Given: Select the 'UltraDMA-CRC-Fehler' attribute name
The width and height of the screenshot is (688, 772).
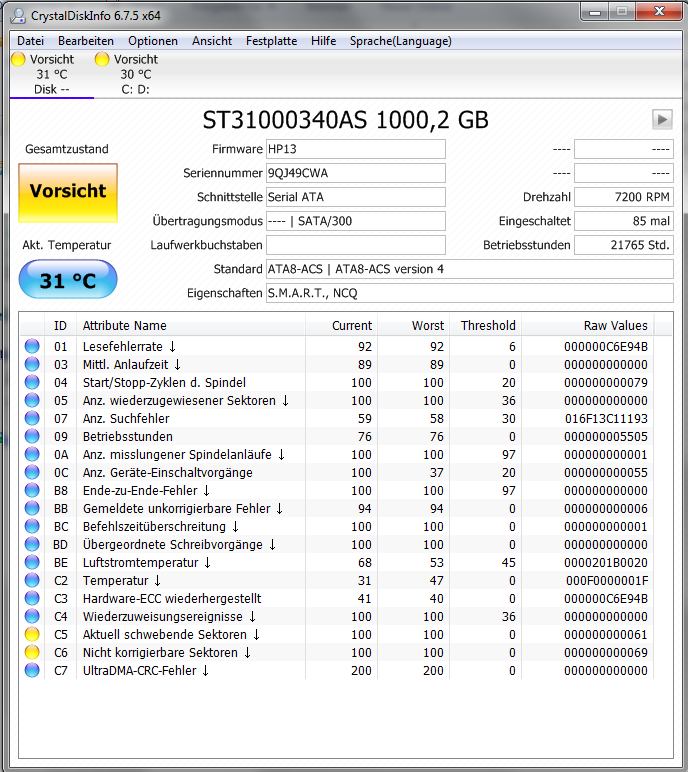Looking at the screenshot, I should (139, 671).
